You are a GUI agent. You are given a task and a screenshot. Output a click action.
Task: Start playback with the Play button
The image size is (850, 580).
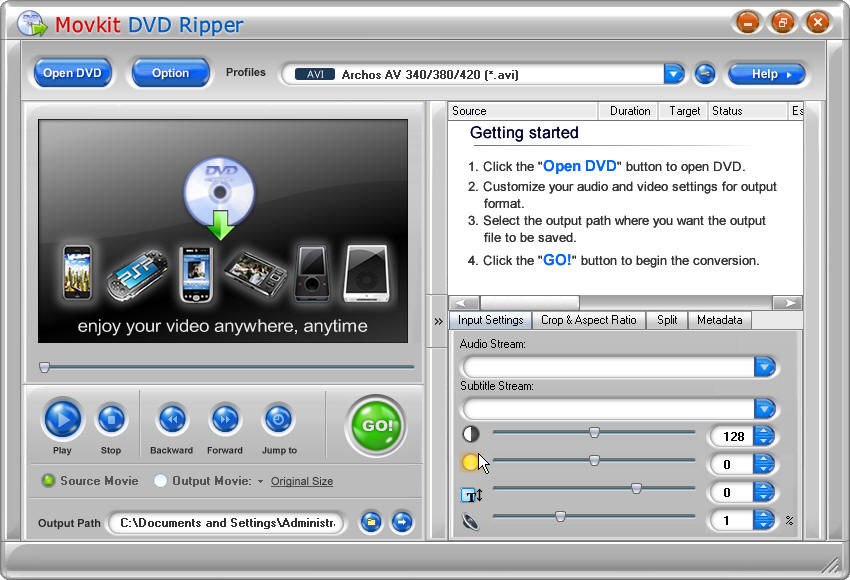click(x=63, y=419)
